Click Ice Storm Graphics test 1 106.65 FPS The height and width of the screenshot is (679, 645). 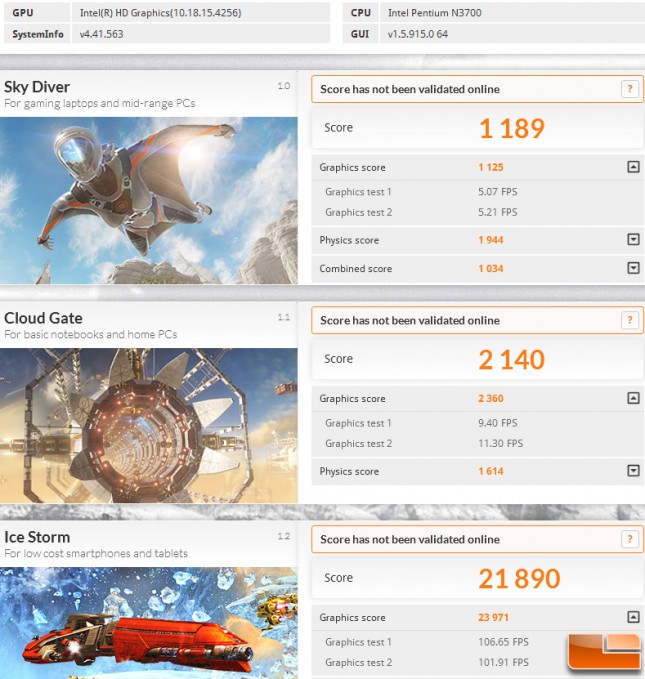503,642
